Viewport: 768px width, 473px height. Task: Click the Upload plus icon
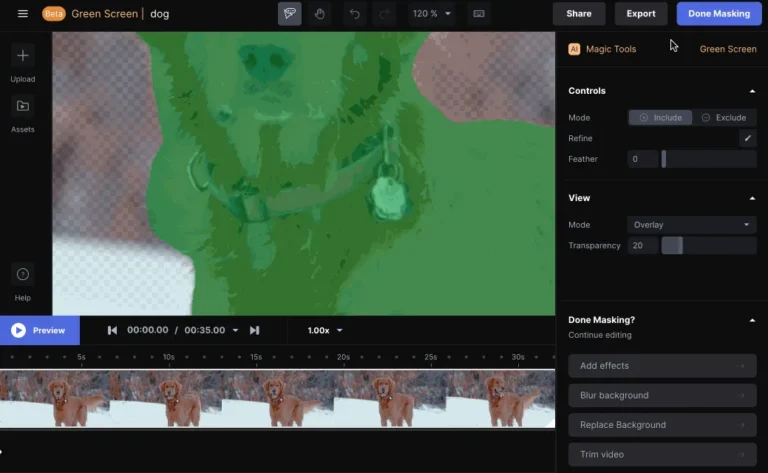[x=23, y=55]
